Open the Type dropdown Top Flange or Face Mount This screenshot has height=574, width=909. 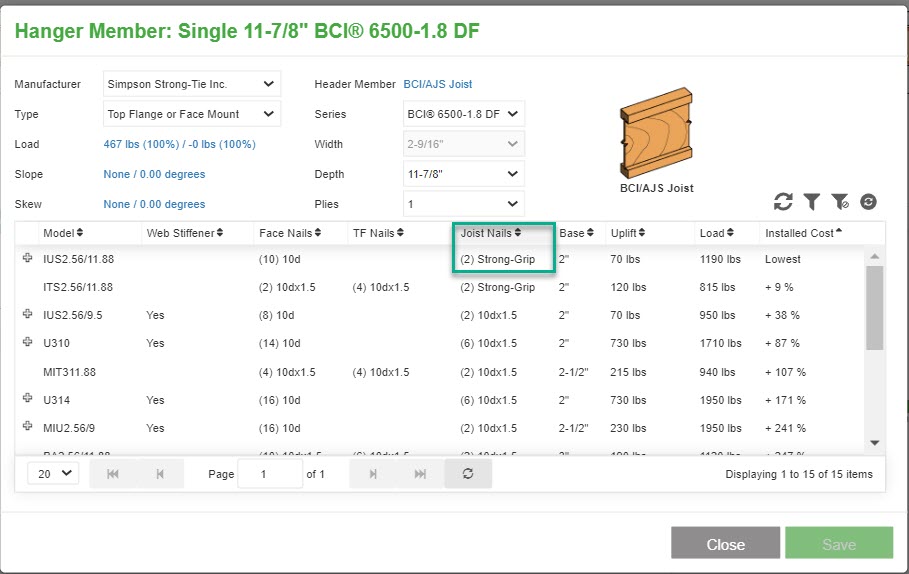192,114
